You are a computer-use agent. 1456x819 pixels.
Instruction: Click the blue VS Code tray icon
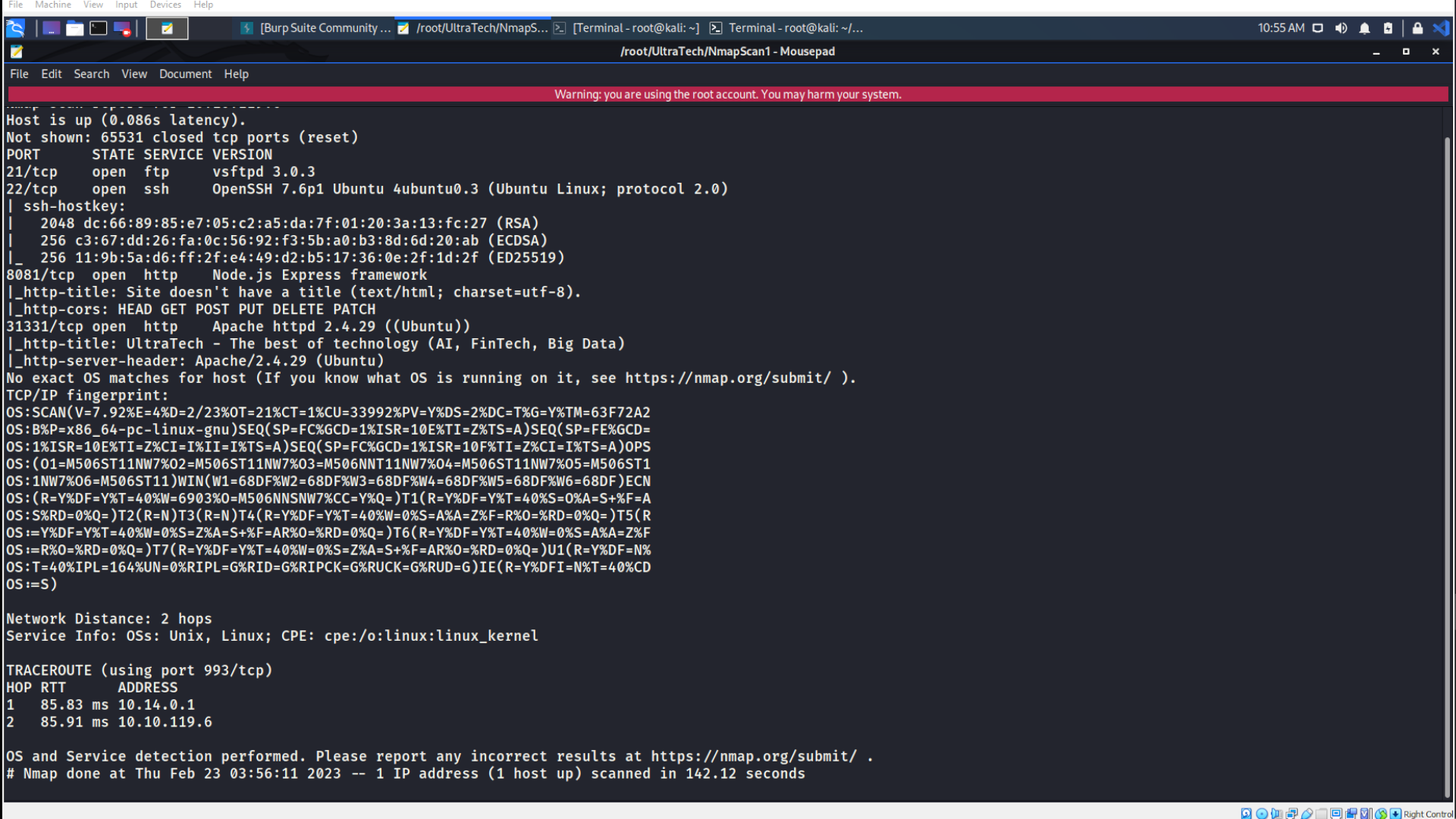[1442, 28]
